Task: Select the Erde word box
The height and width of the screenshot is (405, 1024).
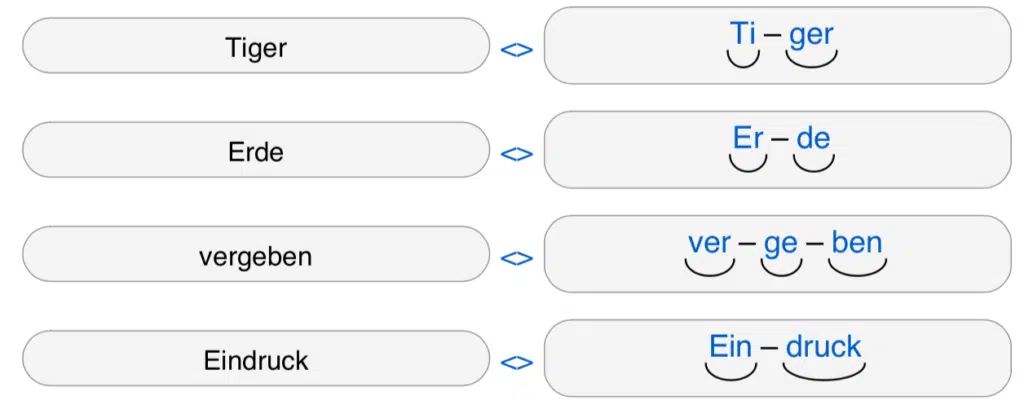Action: coord(256,151)
